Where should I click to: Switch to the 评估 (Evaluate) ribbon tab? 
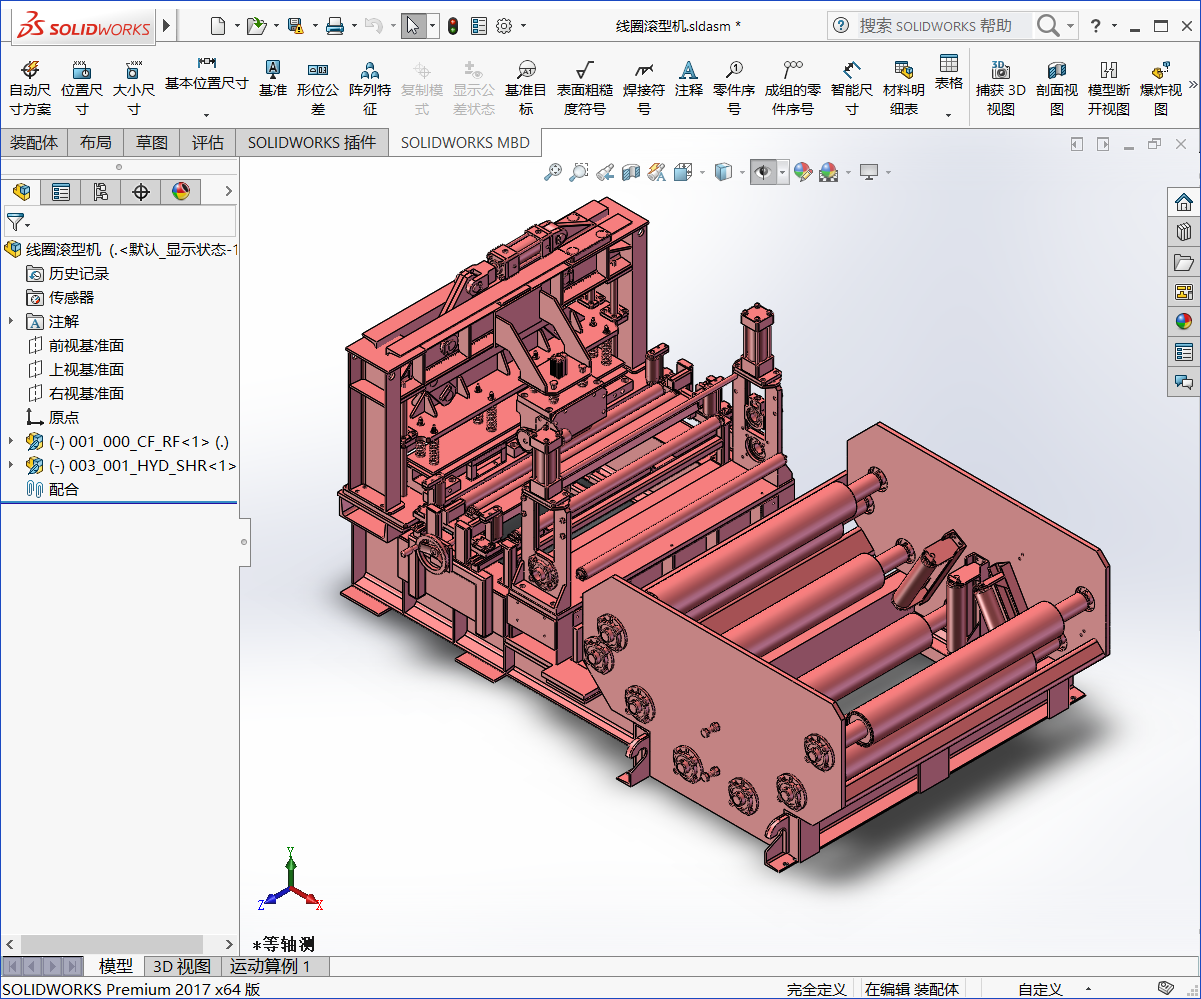coord(208,142)
